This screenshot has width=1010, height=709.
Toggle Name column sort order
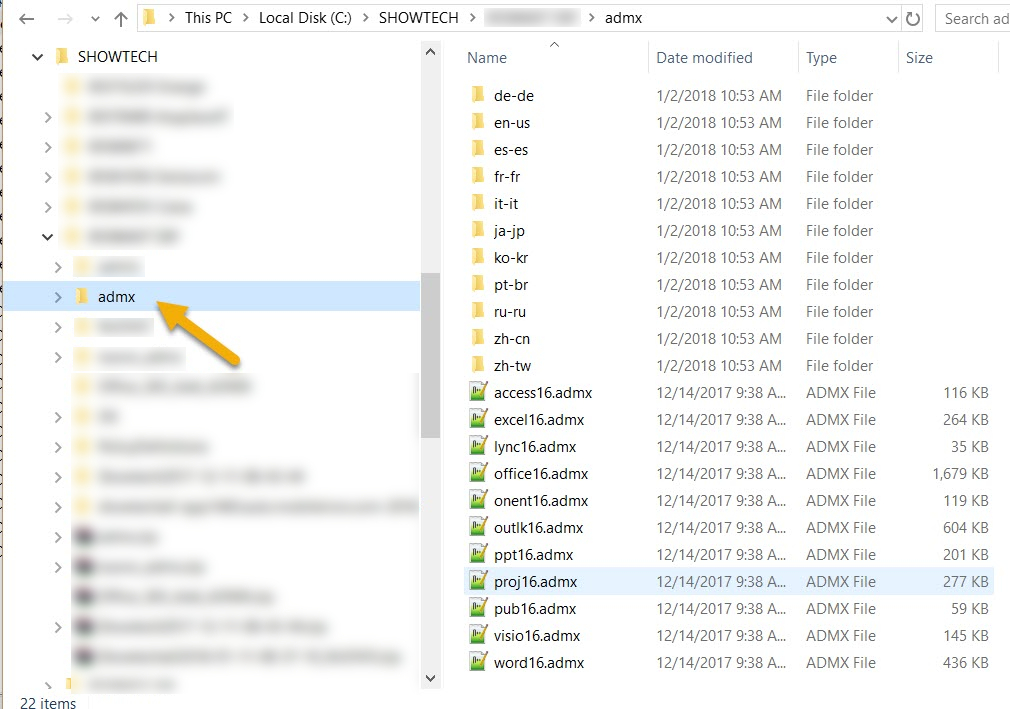coord(487,57)
